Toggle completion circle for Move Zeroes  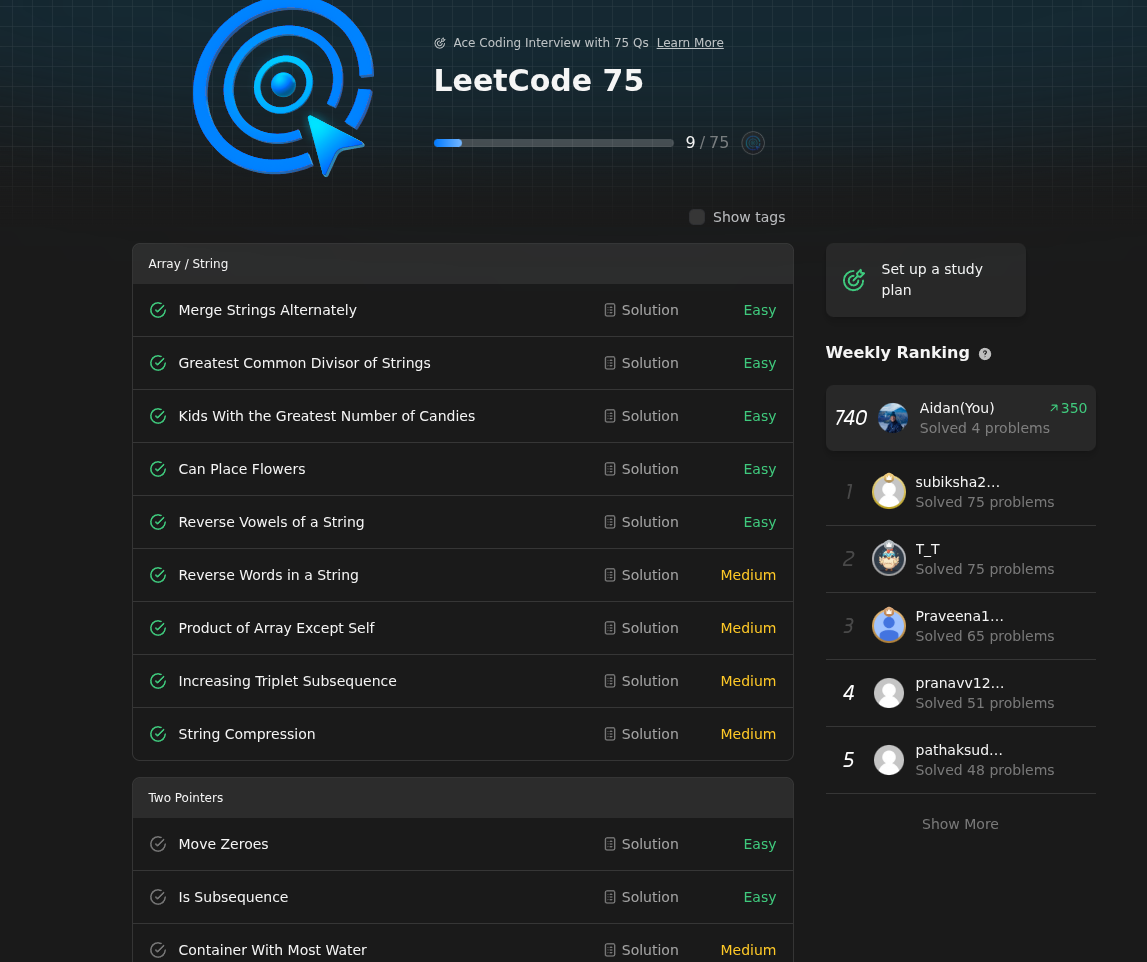(x=158, y=844)
